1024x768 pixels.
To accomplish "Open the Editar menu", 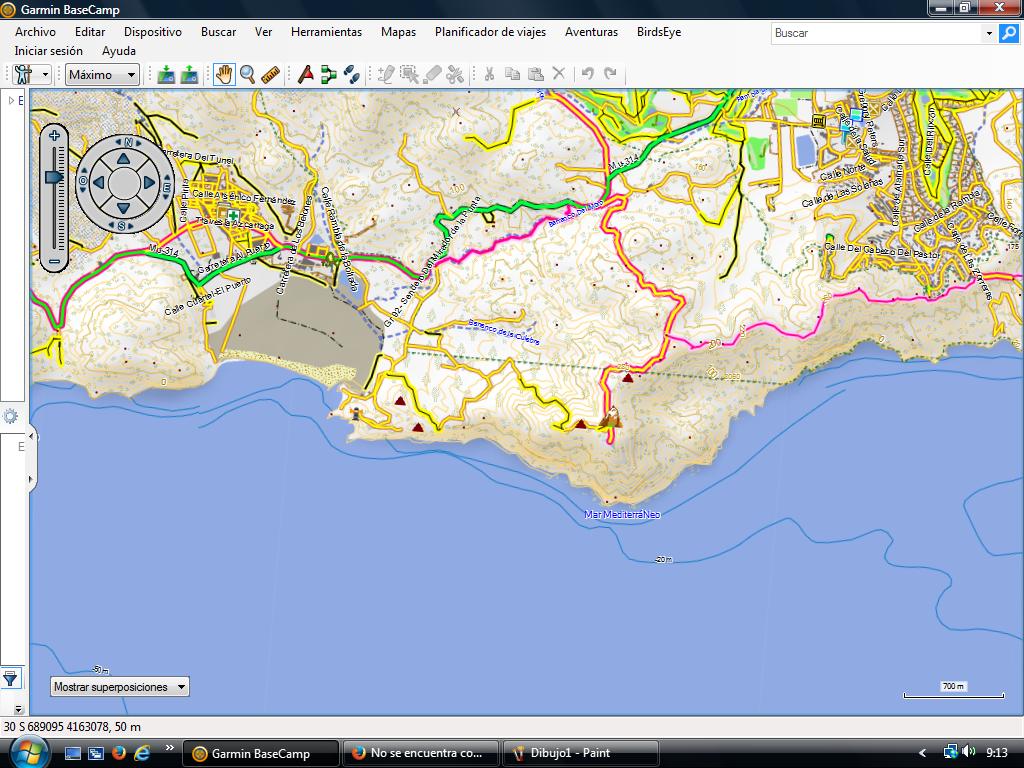I will pos(90,31).
